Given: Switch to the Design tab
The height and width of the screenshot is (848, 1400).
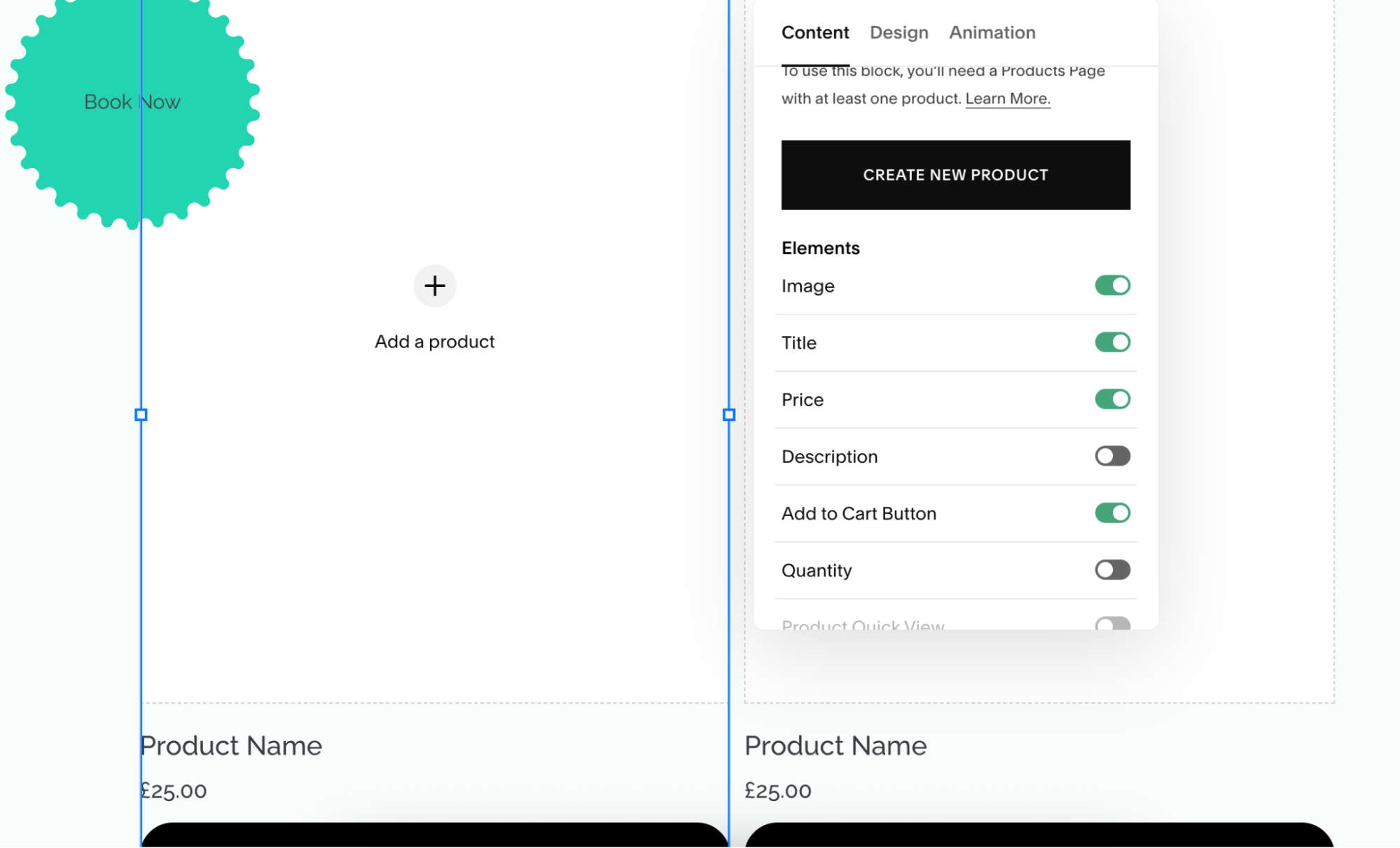Looking at the screenshot, I should (x=899, y=32).
